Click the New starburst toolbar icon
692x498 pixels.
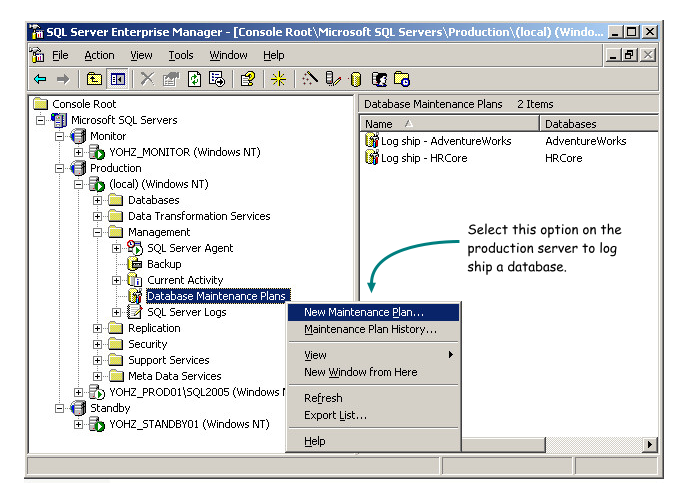tap(278, 79)
